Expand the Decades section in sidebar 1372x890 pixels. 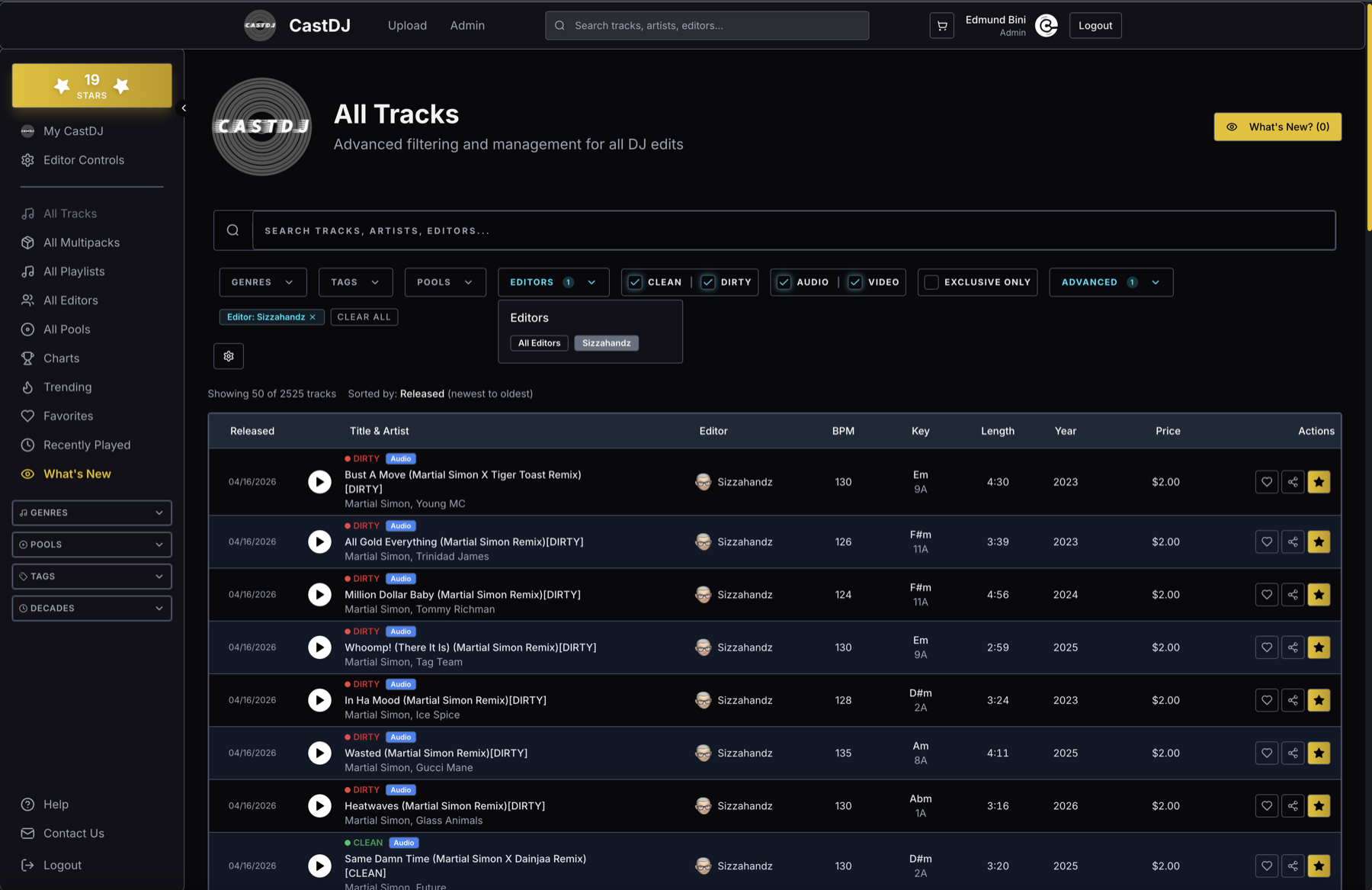91,608
